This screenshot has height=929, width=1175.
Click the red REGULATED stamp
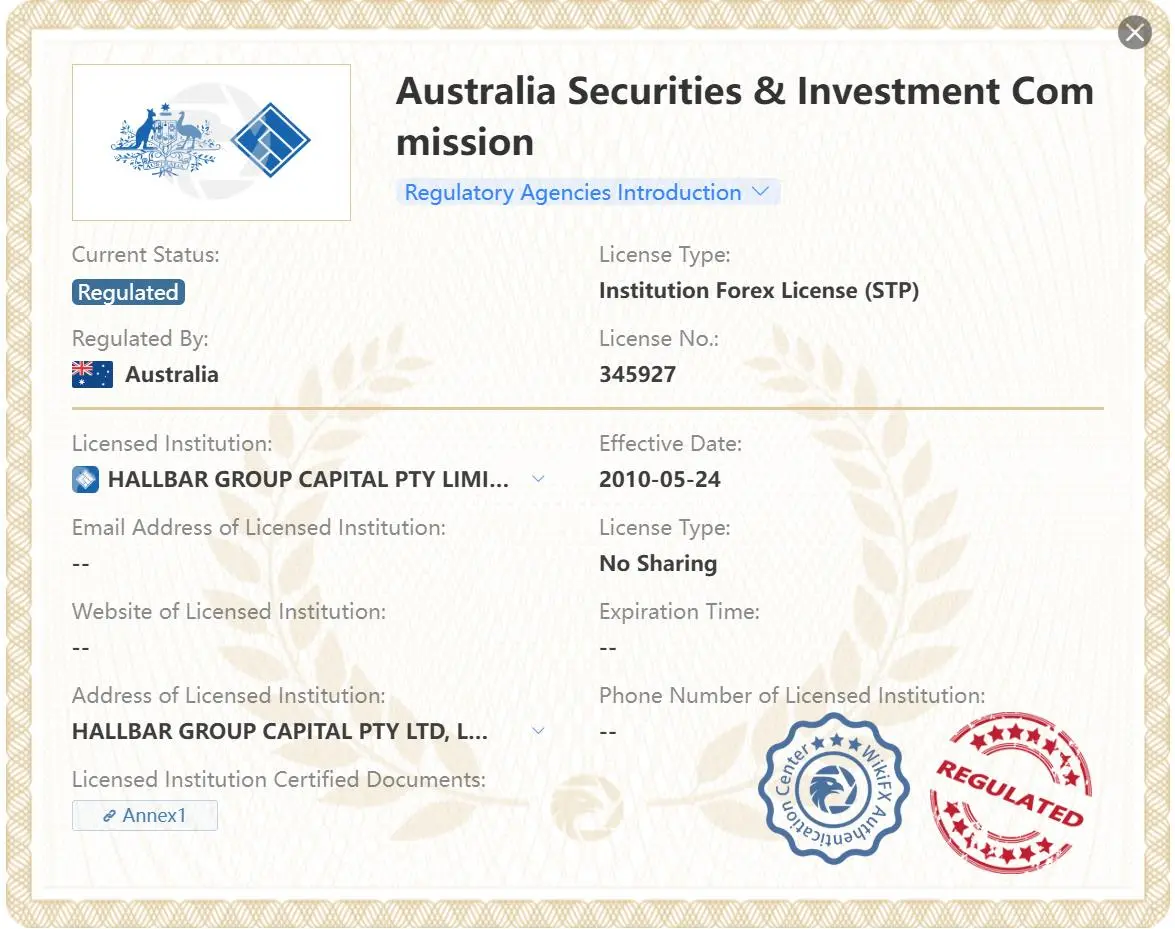tap(1011, 792)
